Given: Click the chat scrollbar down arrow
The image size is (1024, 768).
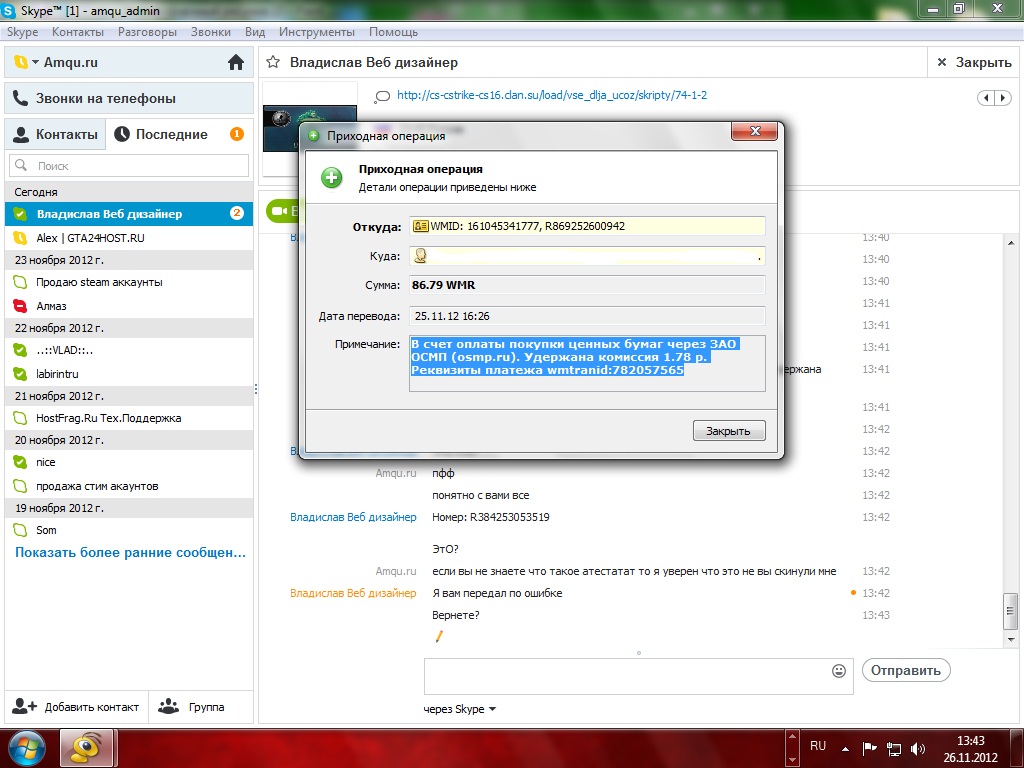Looking at the screenshot, I should coord(1011,639).
